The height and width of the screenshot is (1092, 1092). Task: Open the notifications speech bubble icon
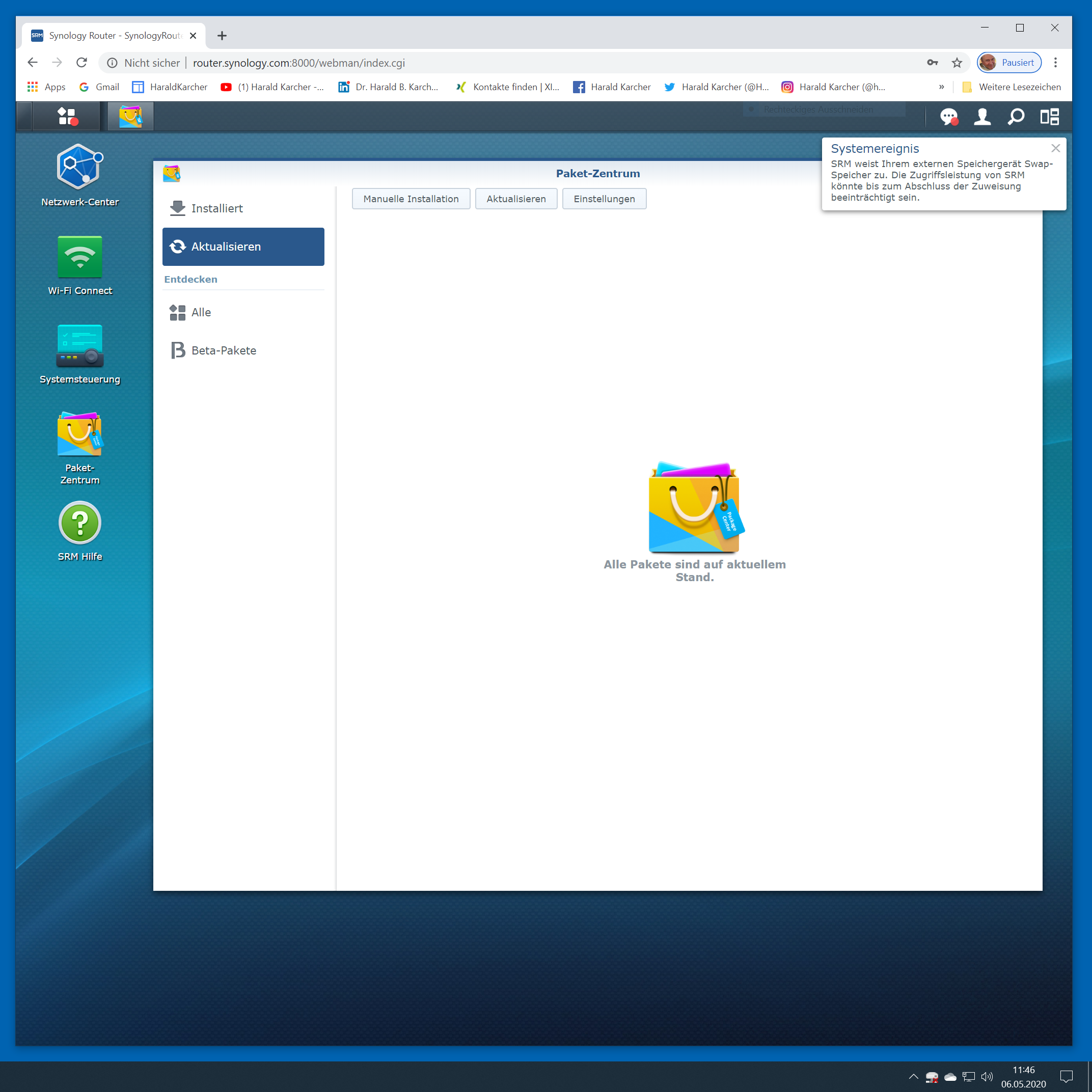point(948,117)
